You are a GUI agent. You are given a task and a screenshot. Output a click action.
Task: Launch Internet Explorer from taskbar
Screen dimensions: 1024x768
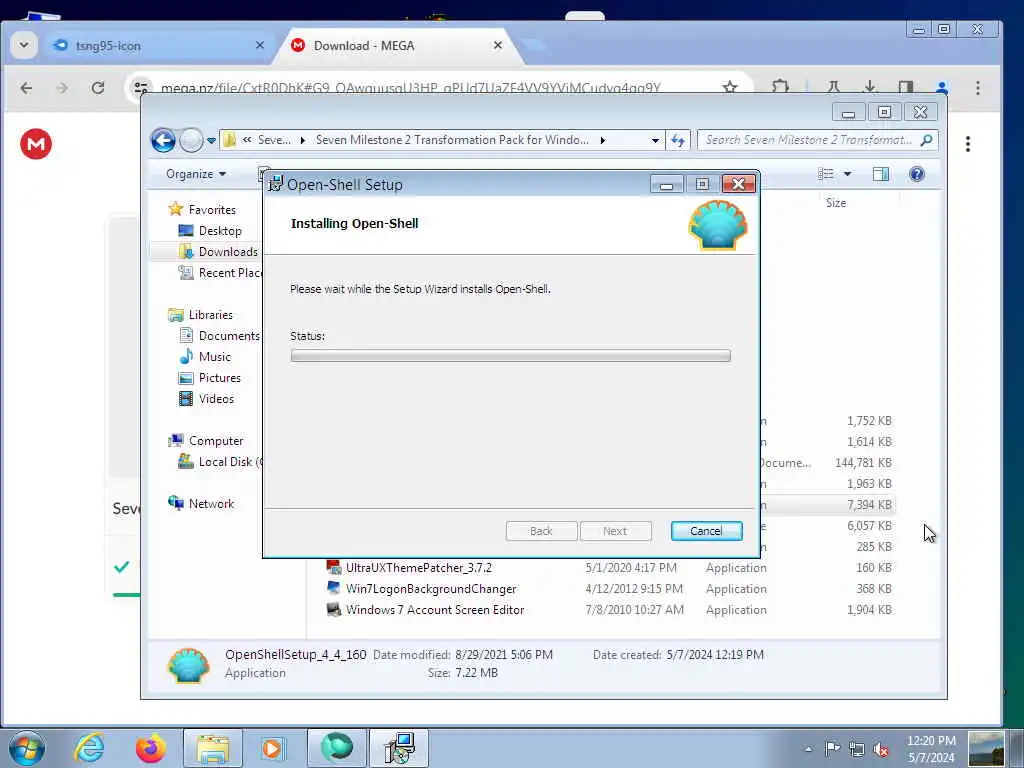point(89,748)
